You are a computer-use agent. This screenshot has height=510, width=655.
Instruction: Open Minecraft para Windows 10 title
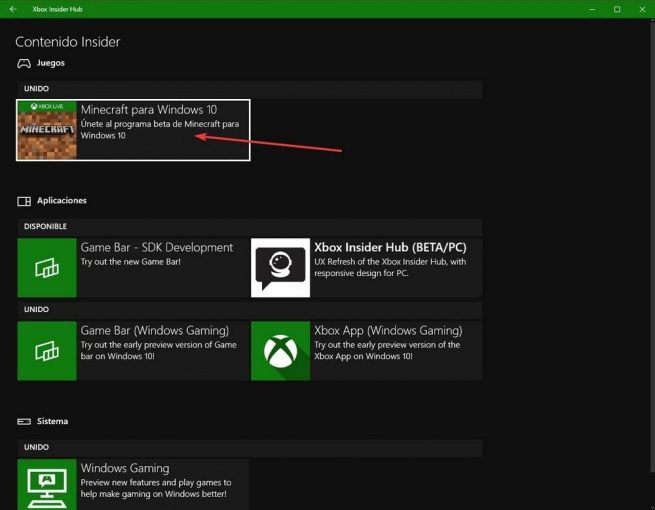click(x=149, y=110)
